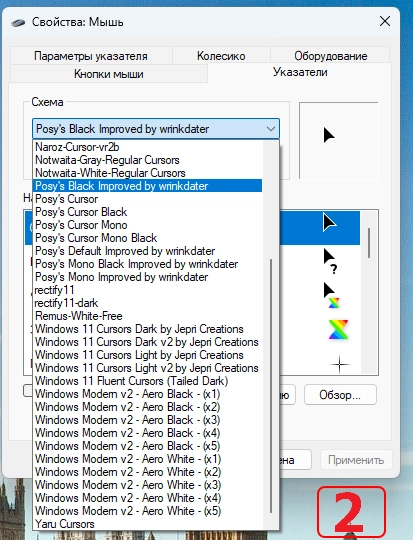The height and width of the screenshot is (540, 413).
Task: Pick Windows Modern v2 Aero White (x3)
Action: (147, 485)
